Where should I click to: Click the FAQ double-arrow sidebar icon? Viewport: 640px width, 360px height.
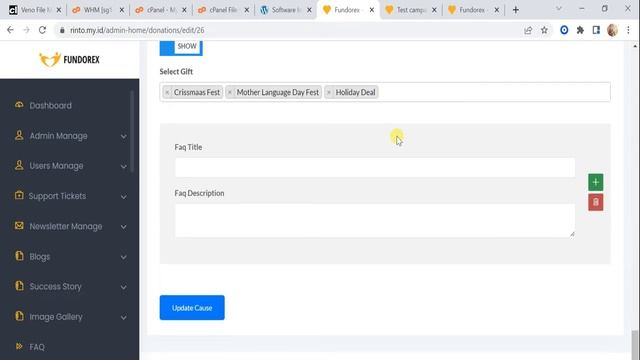(x=19, y=346)
